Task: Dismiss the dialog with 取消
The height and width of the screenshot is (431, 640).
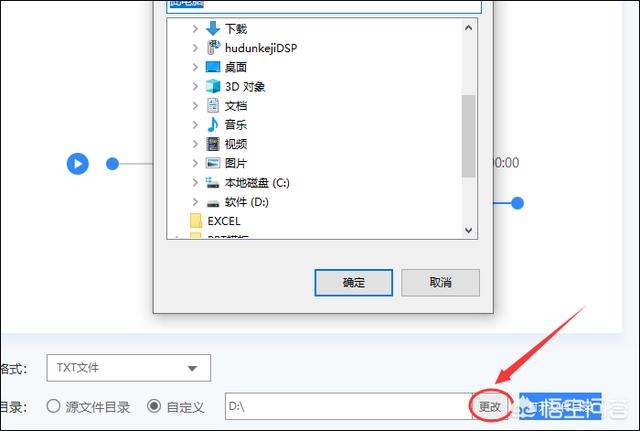Action: tap(440, 282)
